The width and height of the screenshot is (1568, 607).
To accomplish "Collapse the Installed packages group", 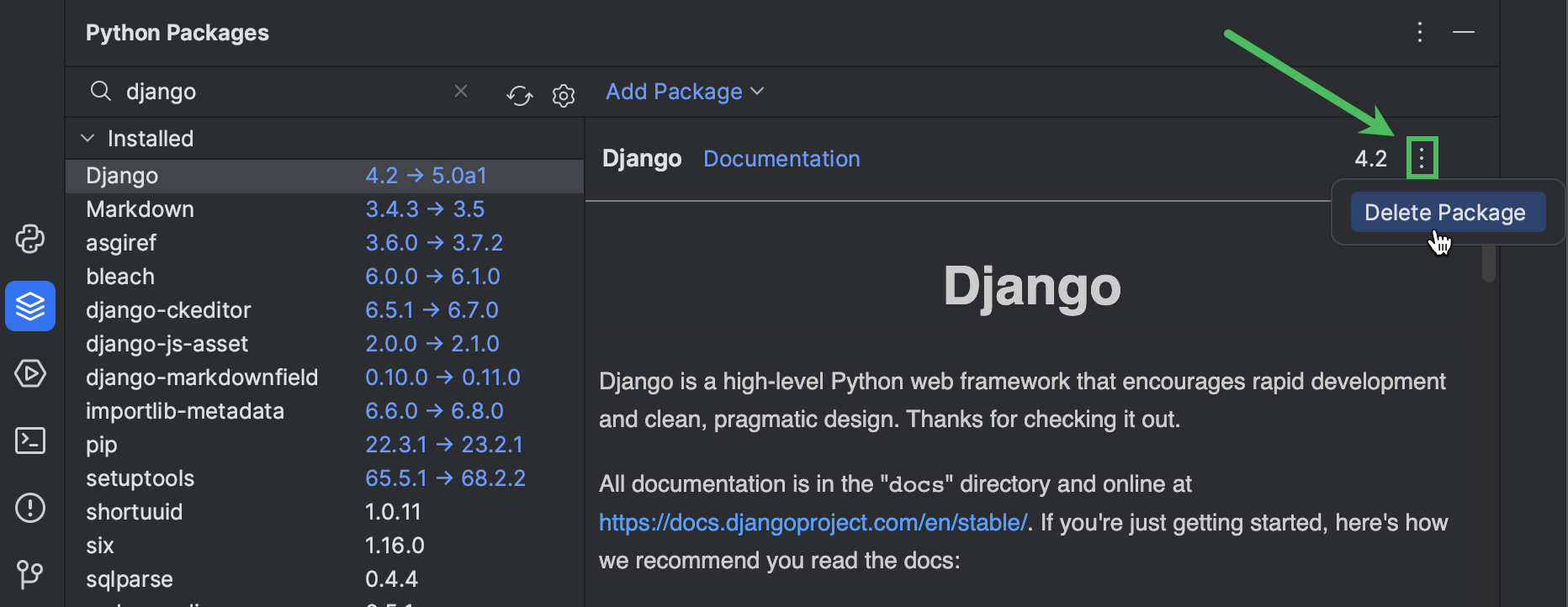I will pos(87,138).
